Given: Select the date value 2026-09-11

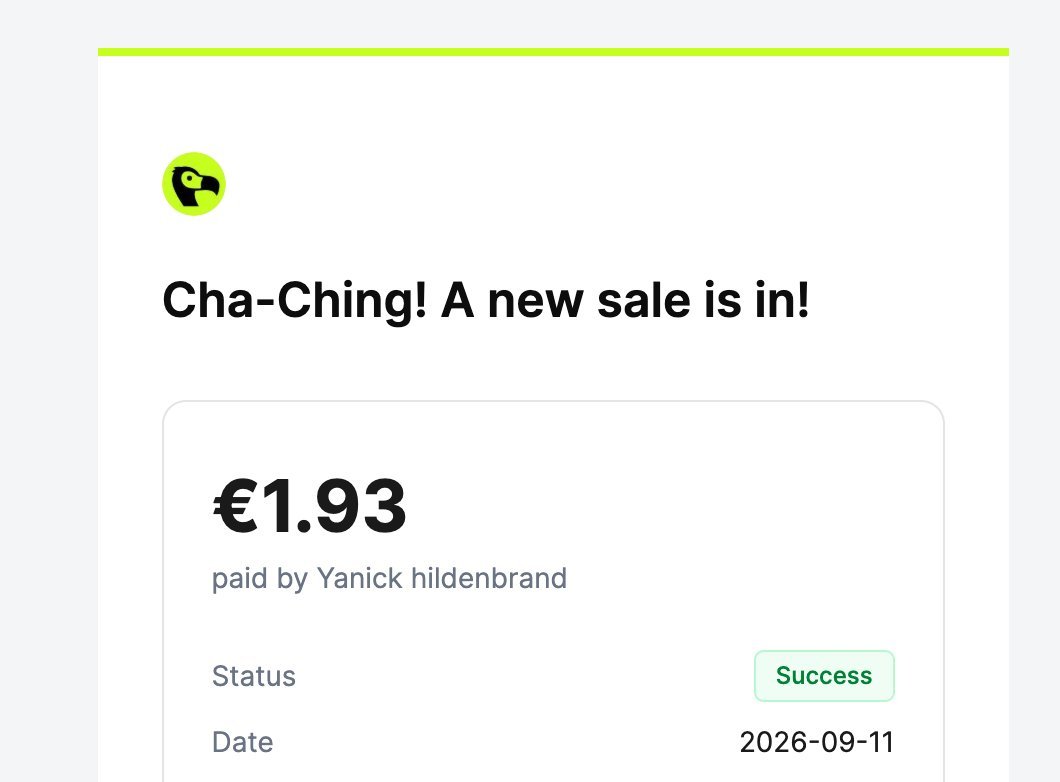Looking at the screenshot, I should click(817, 742).
